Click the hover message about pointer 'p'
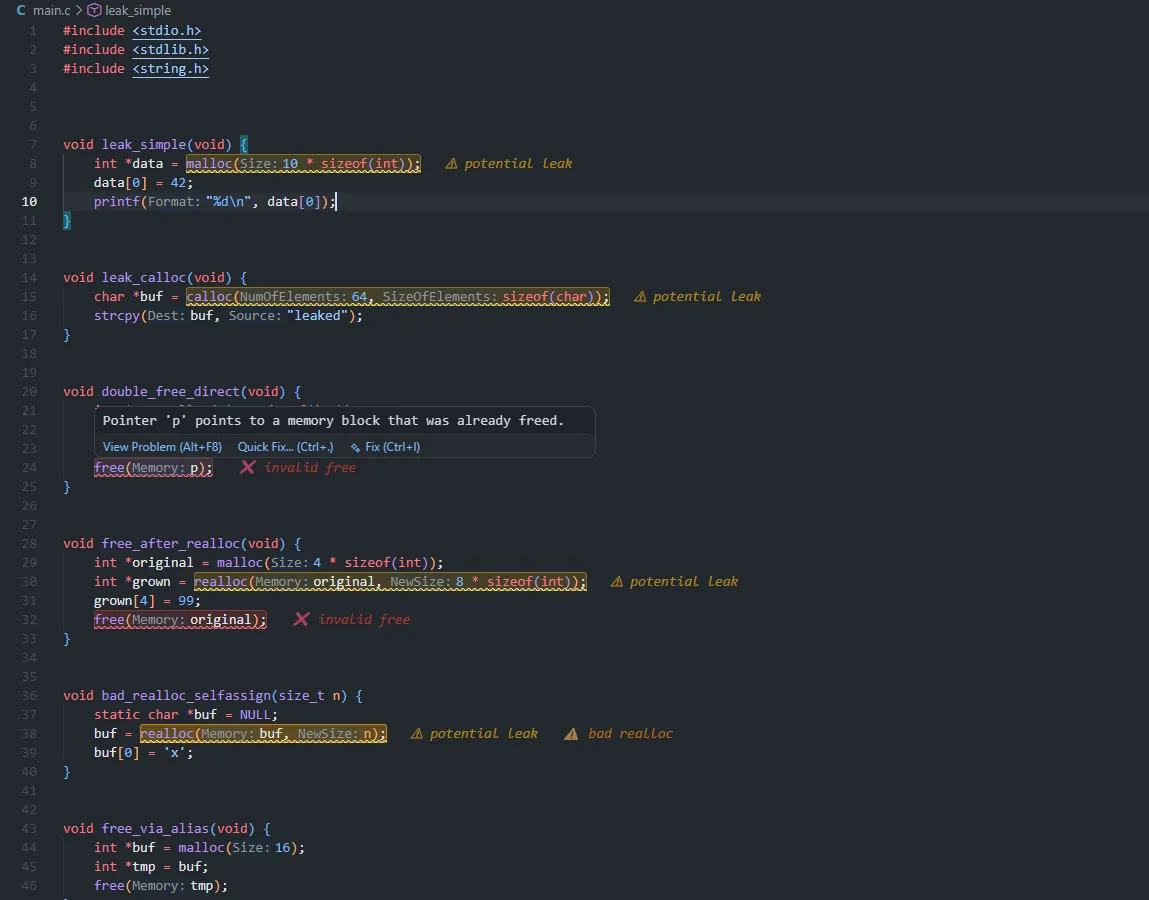Image resolution: width=1149 pixels, height=900 pixels. coord(333,421)
